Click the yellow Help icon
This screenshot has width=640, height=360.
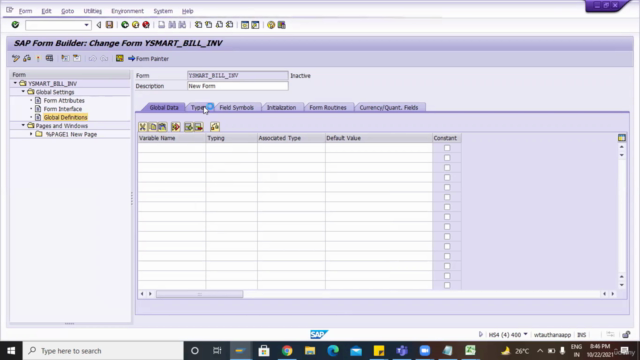pos(271,25)
